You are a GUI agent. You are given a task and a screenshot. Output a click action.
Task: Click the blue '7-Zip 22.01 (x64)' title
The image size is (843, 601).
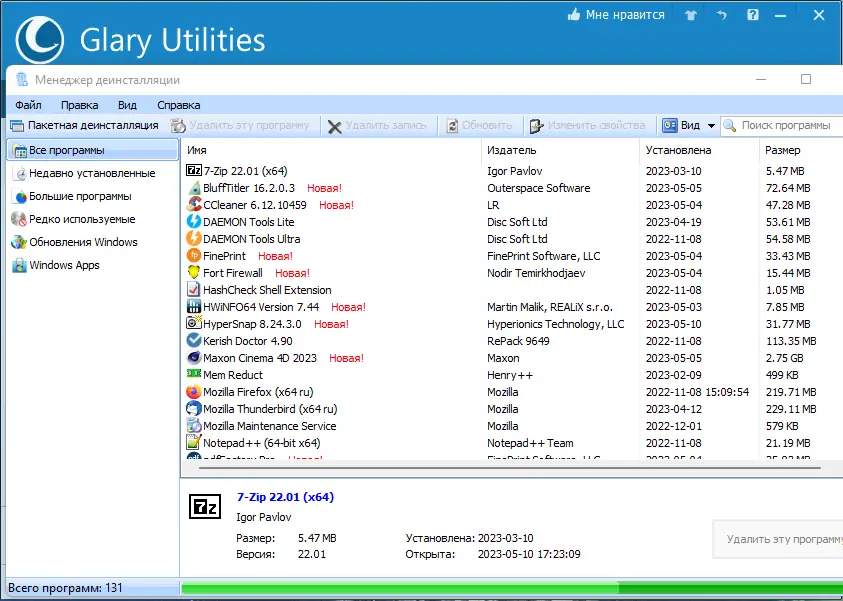pyautogui.click(x=285, y=497)
